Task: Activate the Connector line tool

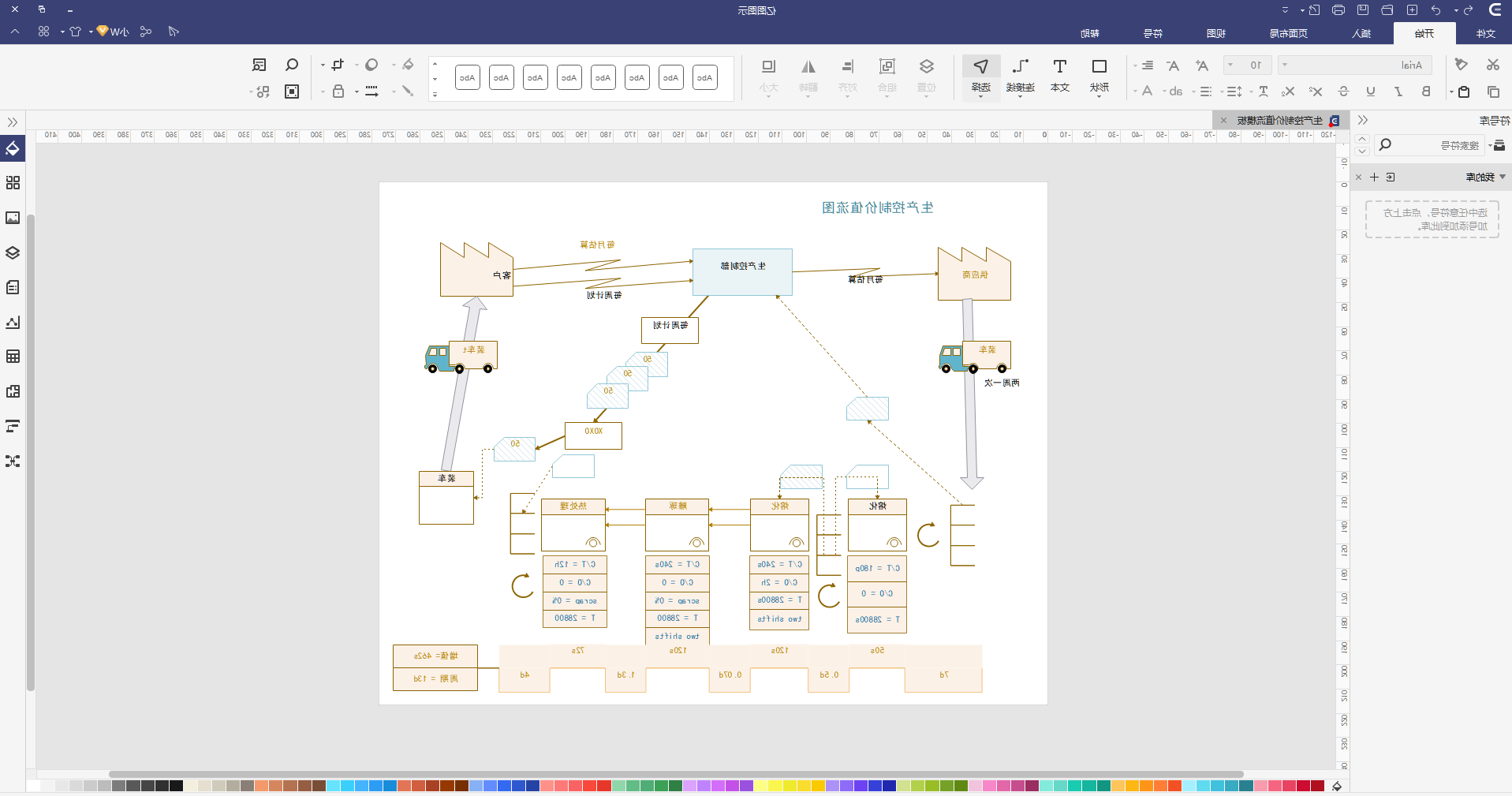Action: pyautogui.click(x=1021, y=77)
